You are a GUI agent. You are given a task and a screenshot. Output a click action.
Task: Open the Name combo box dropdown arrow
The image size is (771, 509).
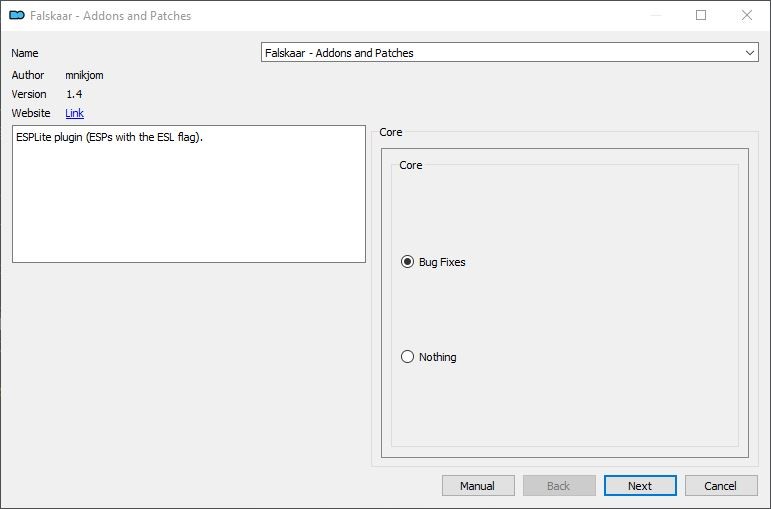pos(749,53)
